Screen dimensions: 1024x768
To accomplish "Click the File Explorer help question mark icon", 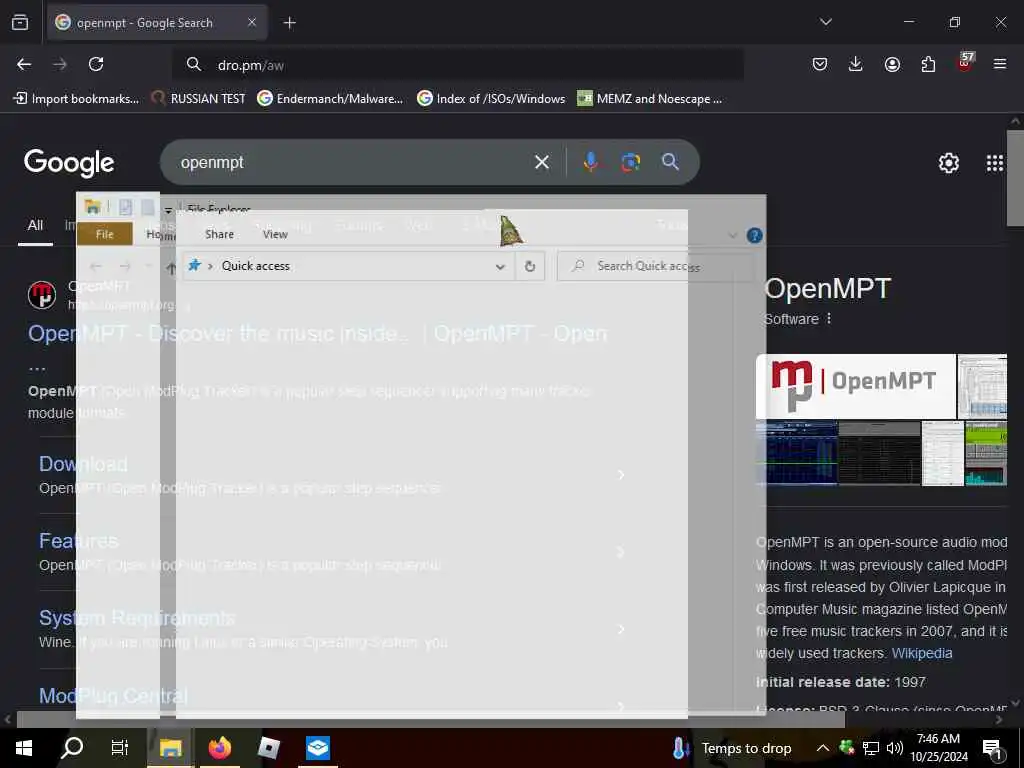I will [754, 235].
